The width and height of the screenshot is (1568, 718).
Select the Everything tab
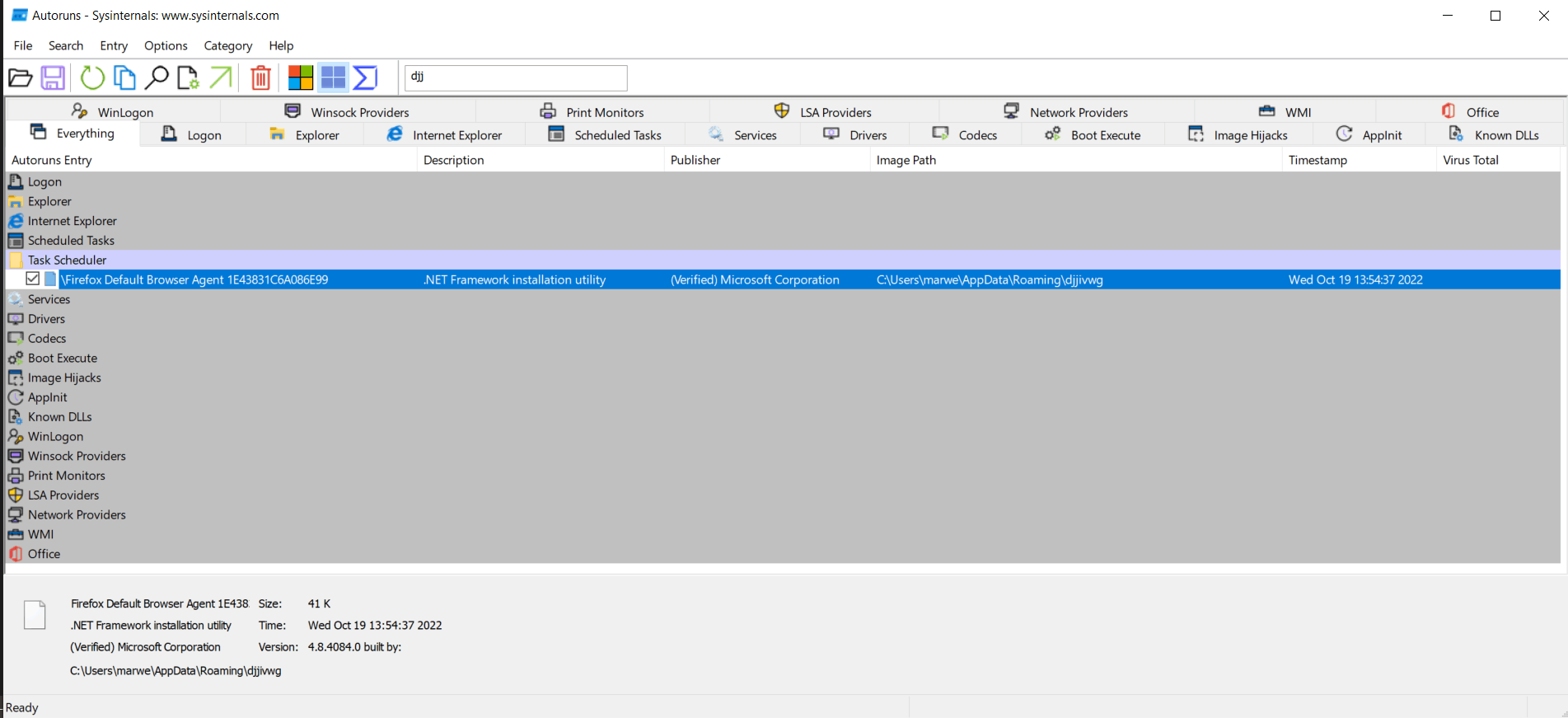coord(73,134)
